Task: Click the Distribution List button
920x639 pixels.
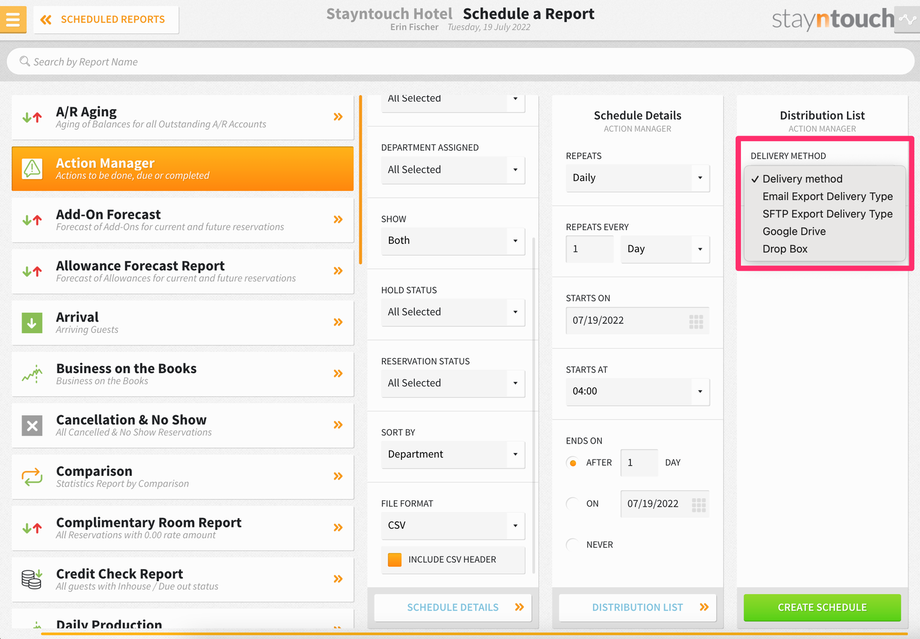Action: [638, 607]
